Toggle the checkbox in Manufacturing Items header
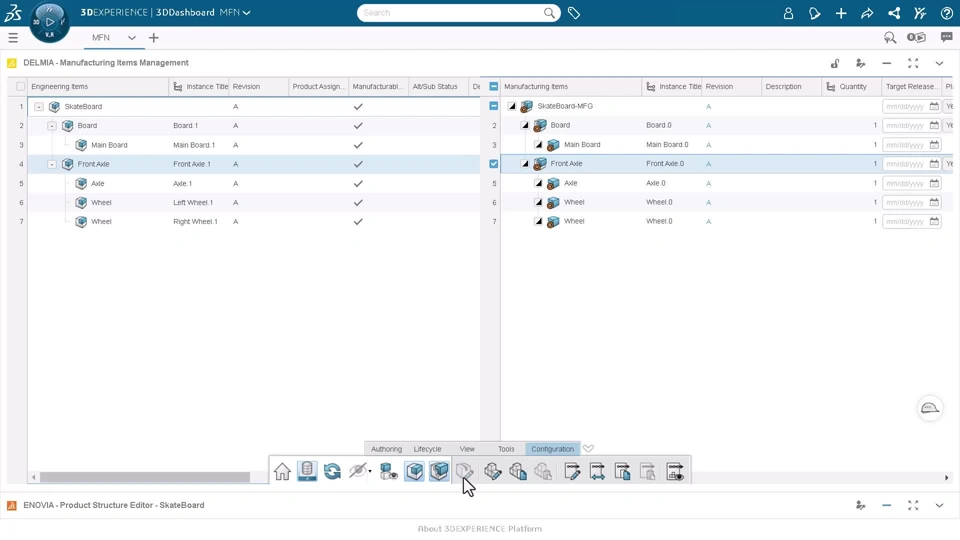This screenshot has width=960, height=540. point(493,87)
